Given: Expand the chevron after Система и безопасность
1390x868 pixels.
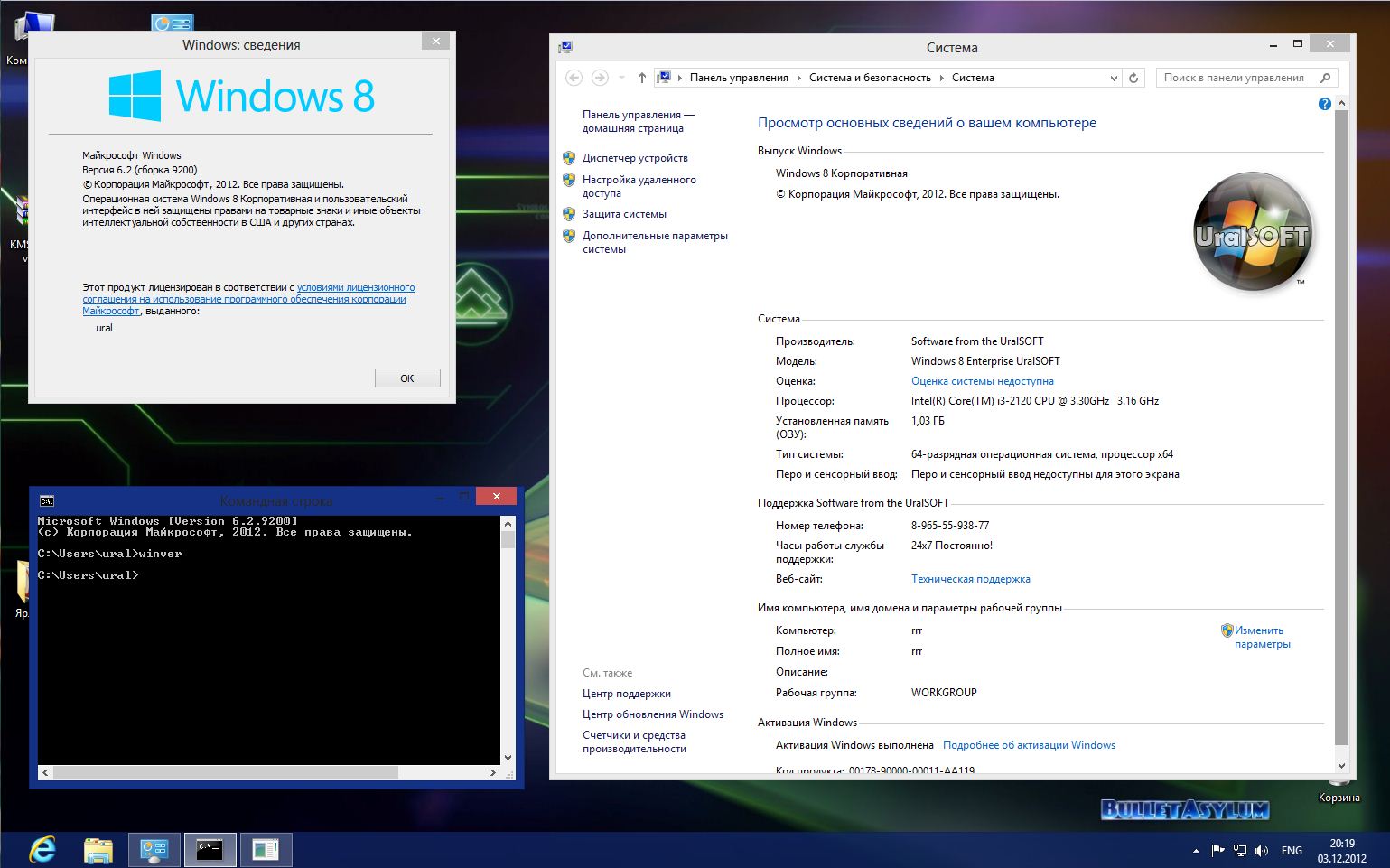Looking at the screenshot, I should [941, 78].
